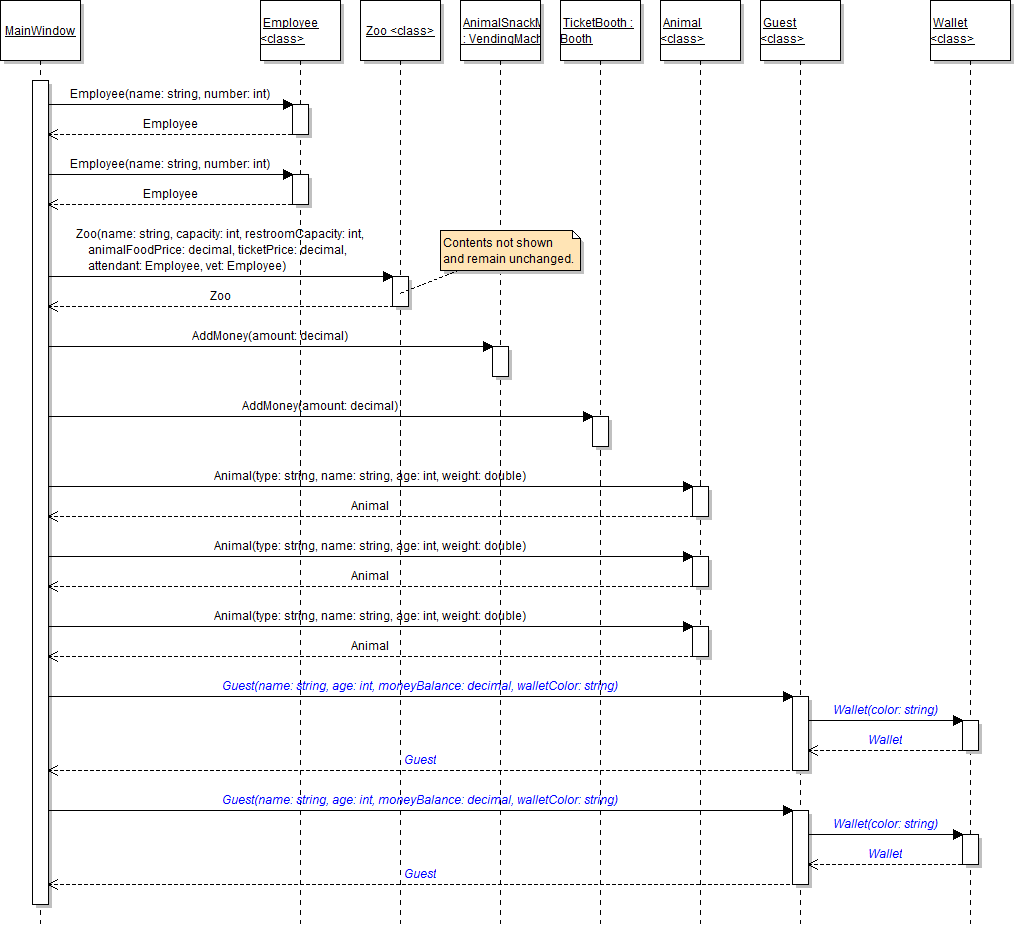1015x929 pixels.
Task: Select the 'Contents not shown' note
Action: click(510, 251)
